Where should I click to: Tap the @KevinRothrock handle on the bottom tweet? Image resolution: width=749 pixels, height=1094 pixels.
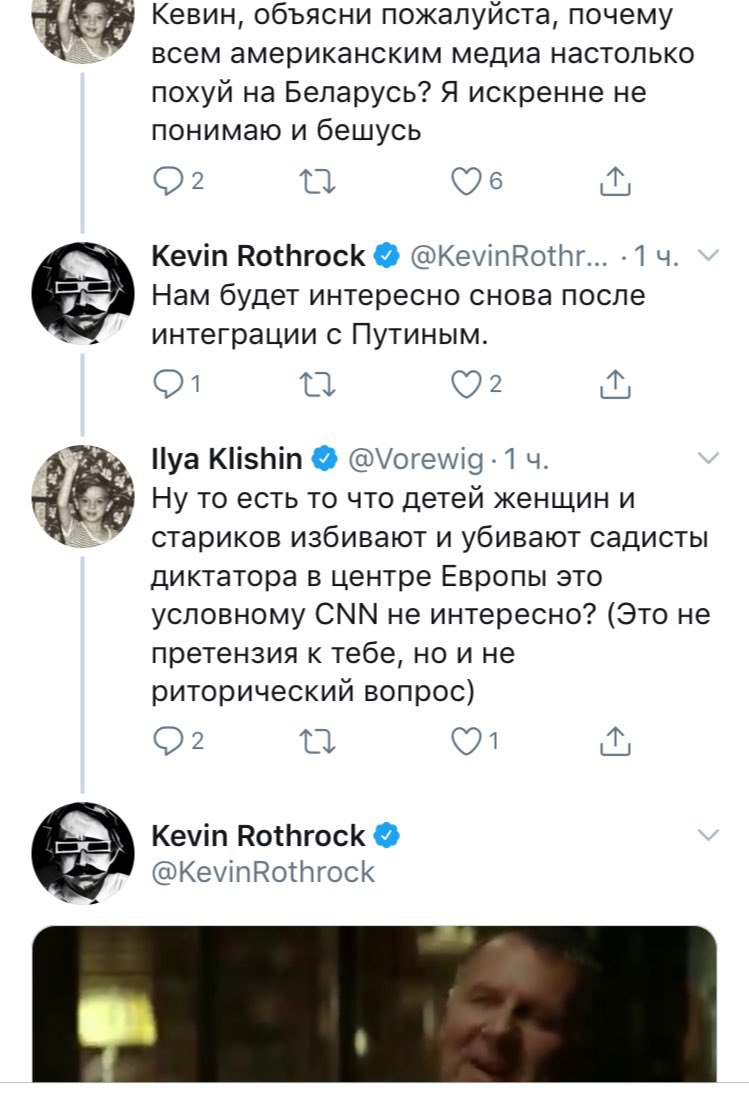click(x=262, y=872)
